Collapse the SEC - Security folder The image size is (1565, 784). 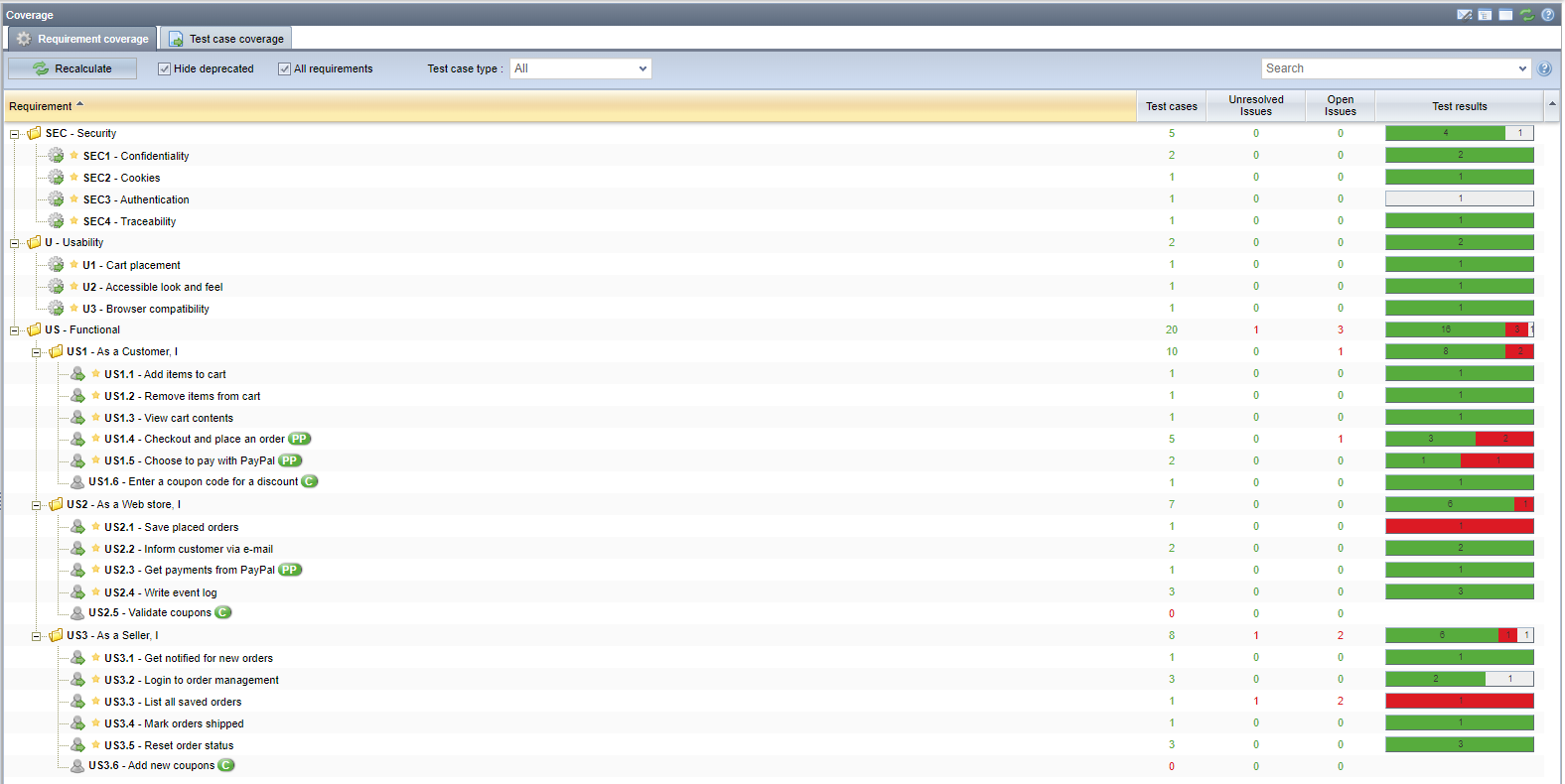click(x=14, y=134)
